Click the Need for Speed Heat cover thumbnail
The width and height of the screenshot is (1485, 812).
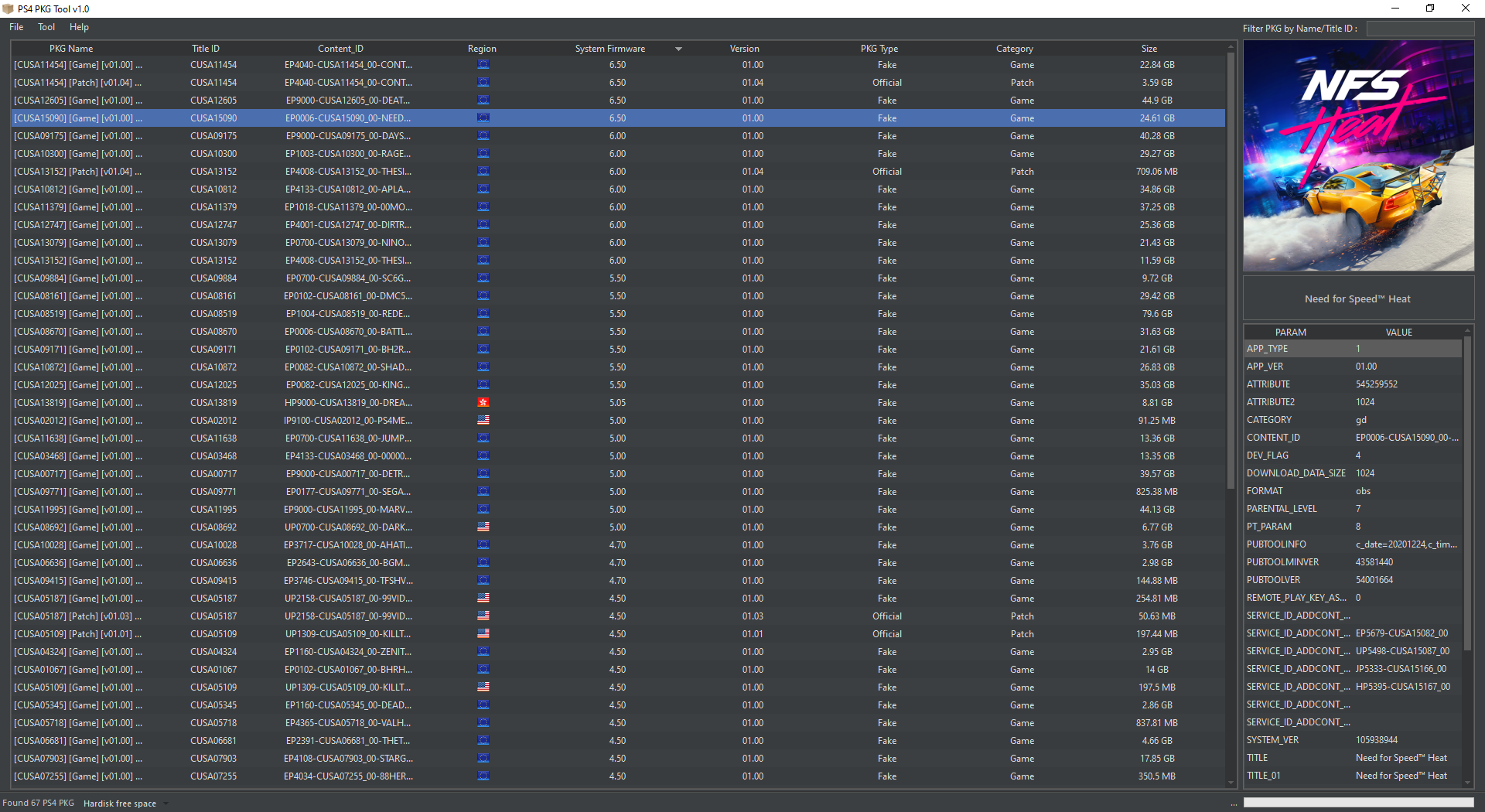[1358, 155]
